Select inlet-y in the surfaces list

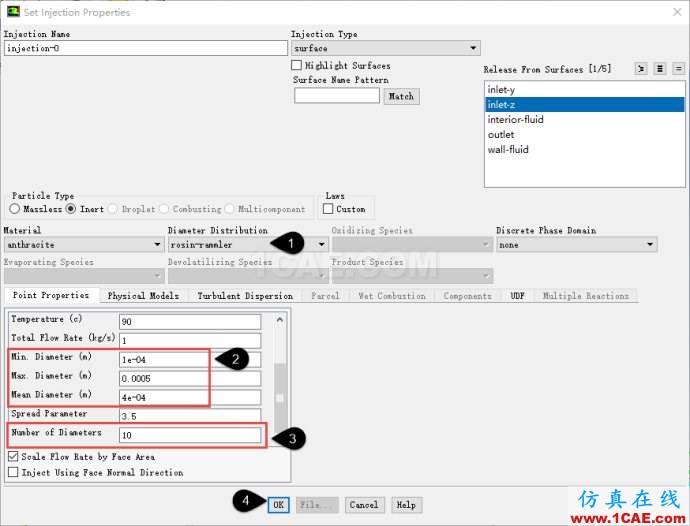click(584, 89)
